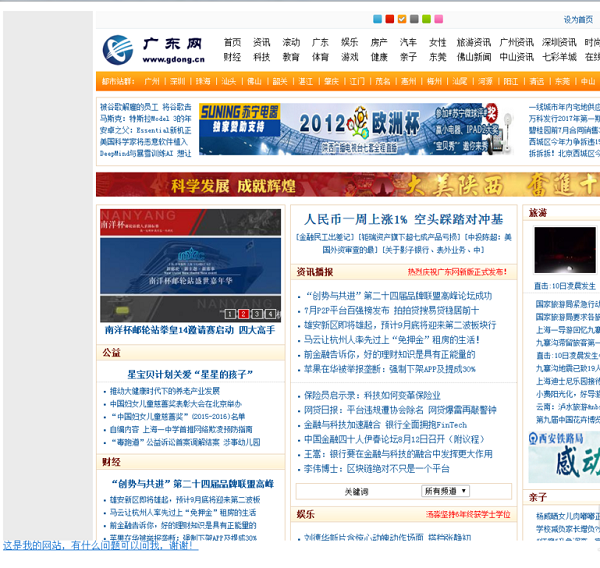Select the pink theme color square
Viewport: 600px width, 568px height.
tap(438, 19)
